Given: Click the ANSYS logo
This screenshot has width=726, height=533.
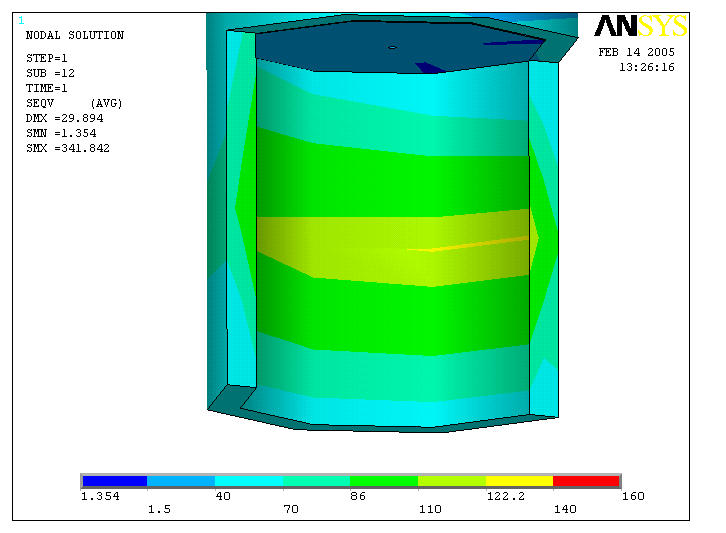Looking at the screenshot, I should [x=640, y=25].
